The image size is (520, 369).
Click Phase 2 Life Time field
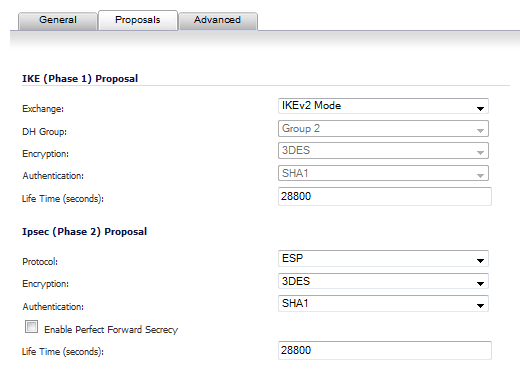[385, 350]
